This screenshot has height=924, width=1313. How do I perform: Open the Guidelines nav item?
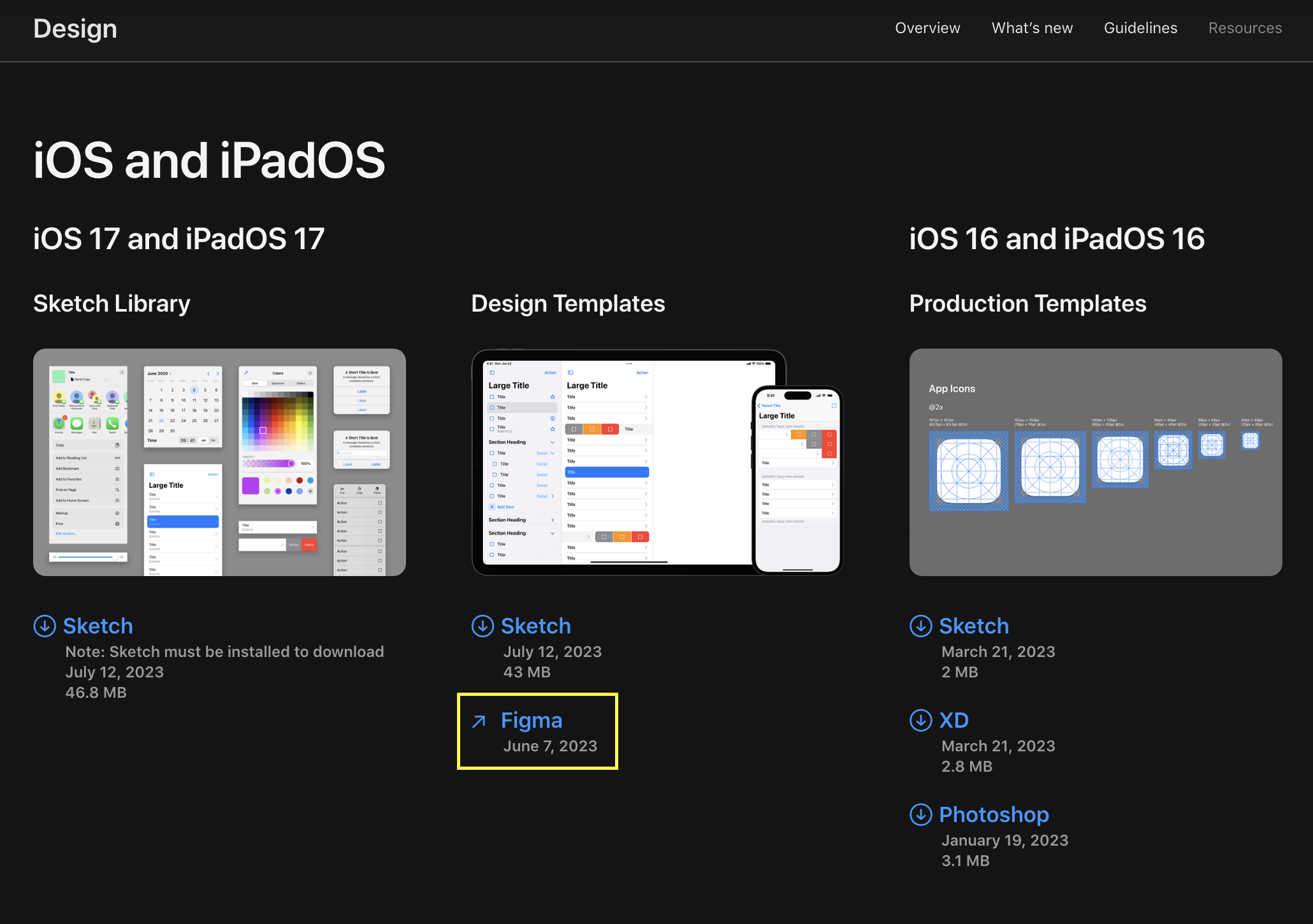[x=1140, y=28]
